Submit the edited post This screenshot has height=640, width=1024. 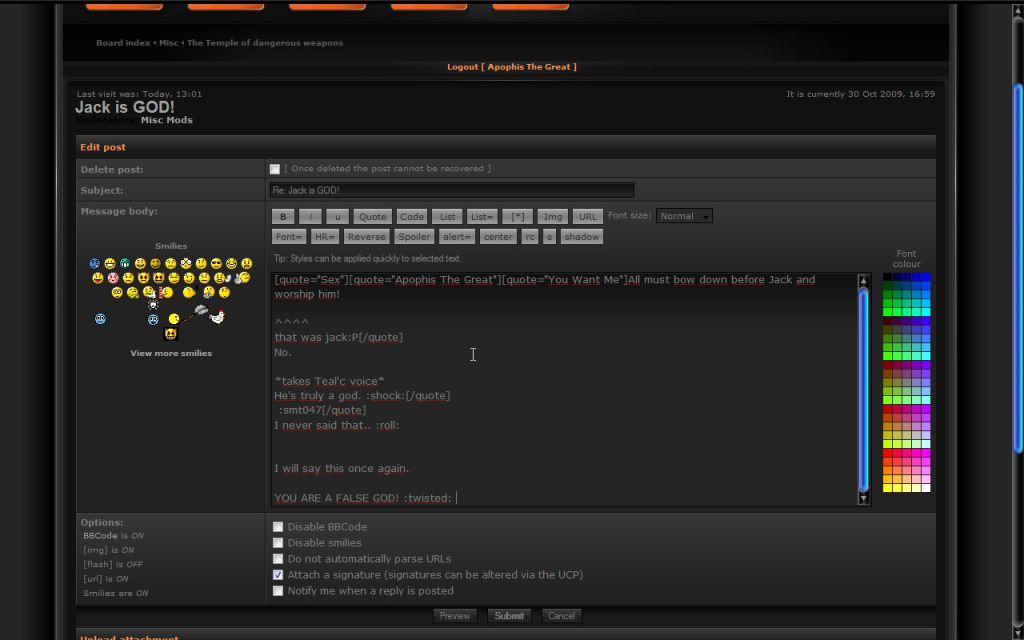point(509,616)
